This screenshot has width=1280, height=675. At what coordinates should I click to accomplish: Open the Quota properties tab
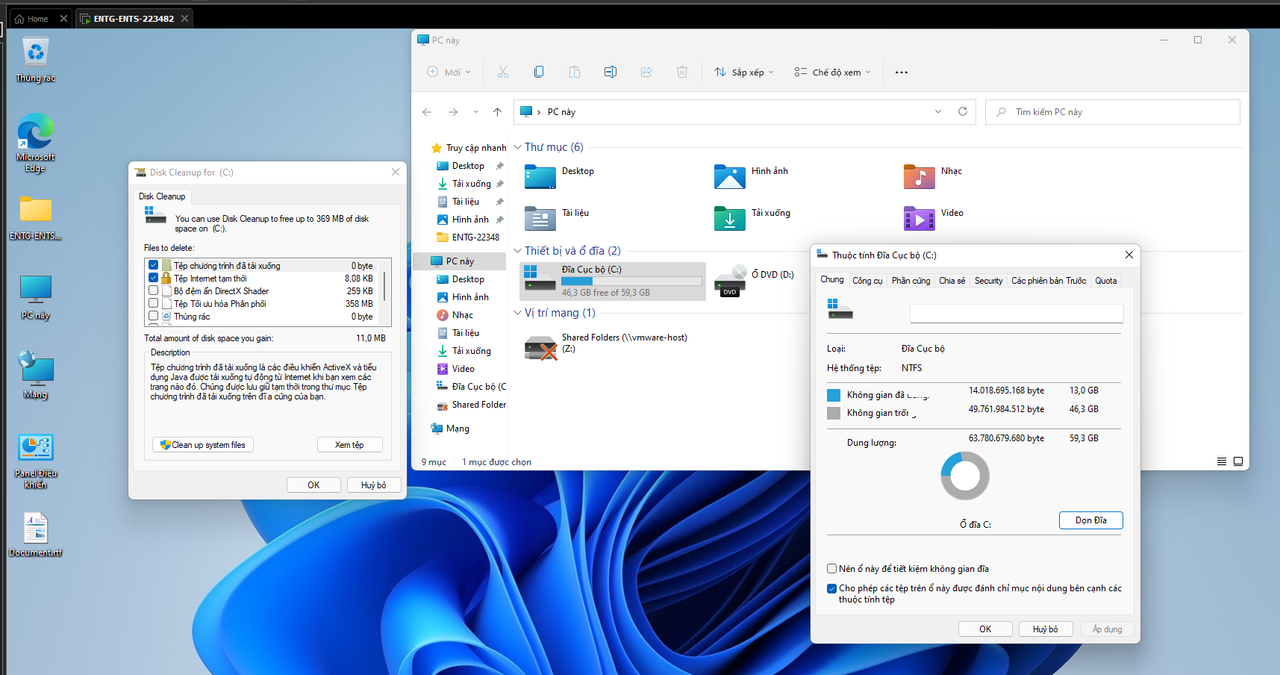click(1105, 281)
